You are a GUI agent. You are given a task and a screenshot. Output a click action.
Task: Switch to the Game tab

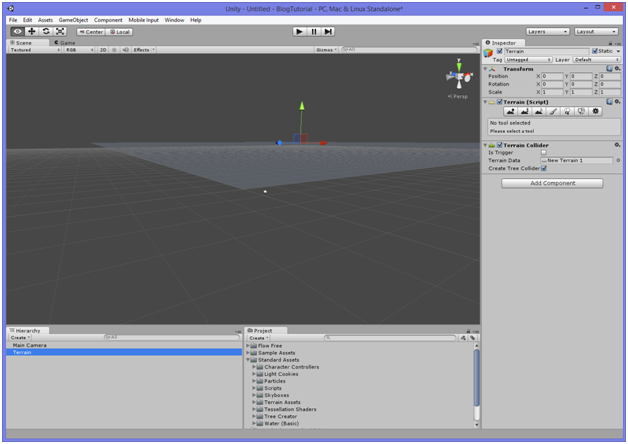pos(65,43)
